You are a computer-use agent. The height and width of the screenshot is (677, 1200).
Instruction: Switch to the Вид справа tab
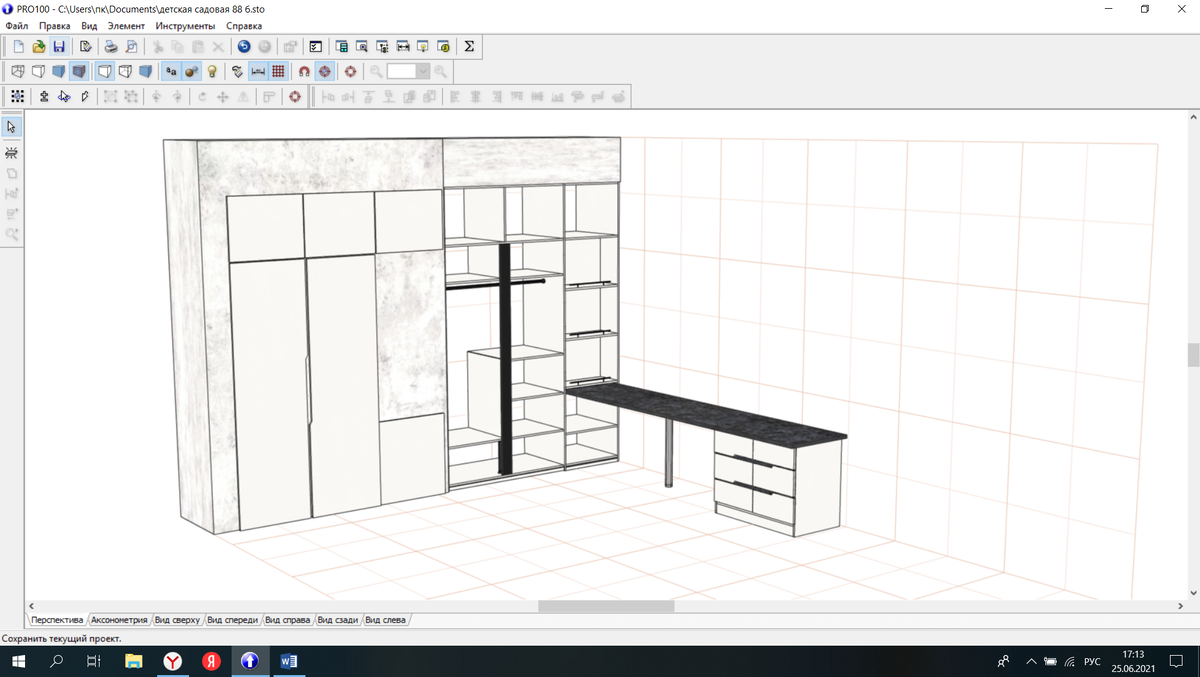pyautogui.click(x=288, y=620)
